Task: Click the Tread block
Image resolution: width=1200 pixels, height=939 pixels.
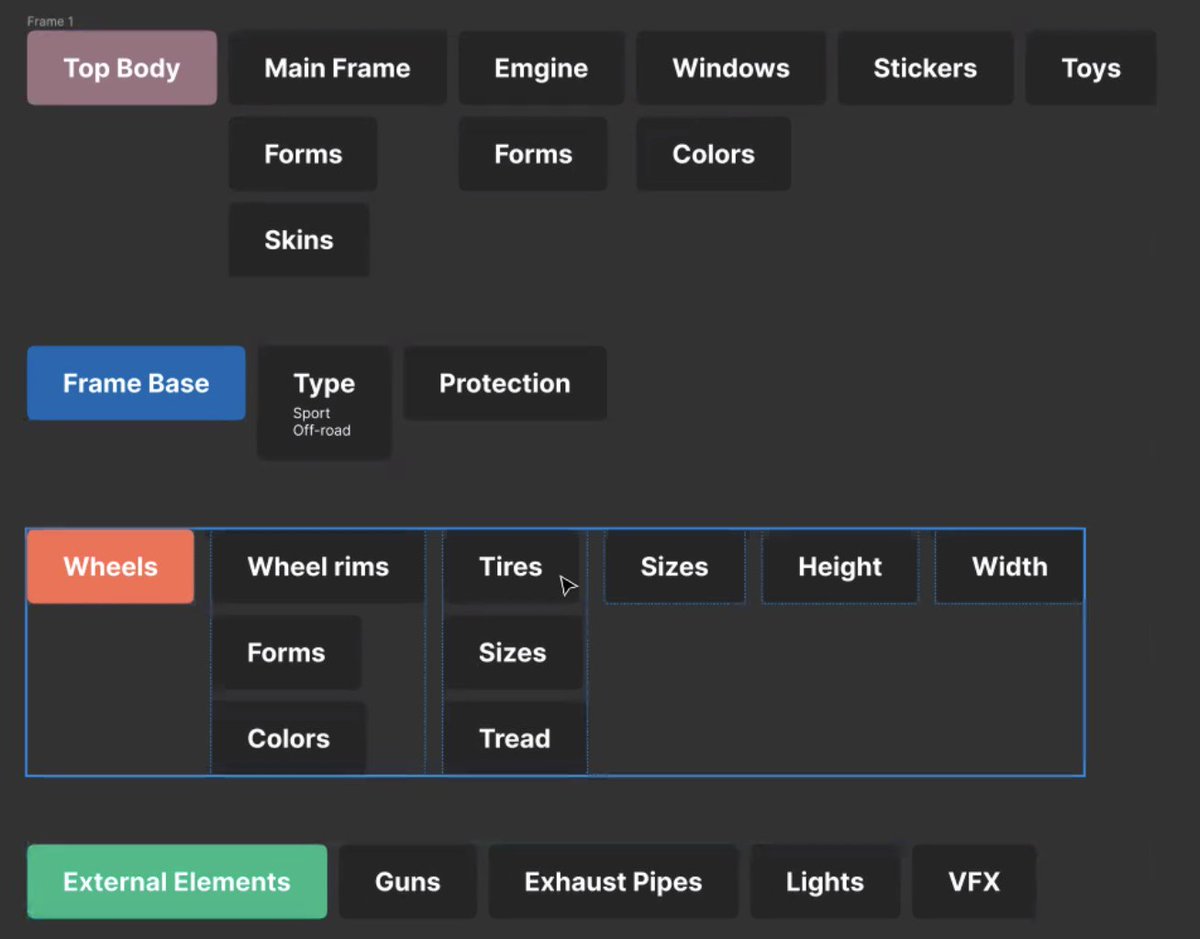Action: (x=515, y=739)
